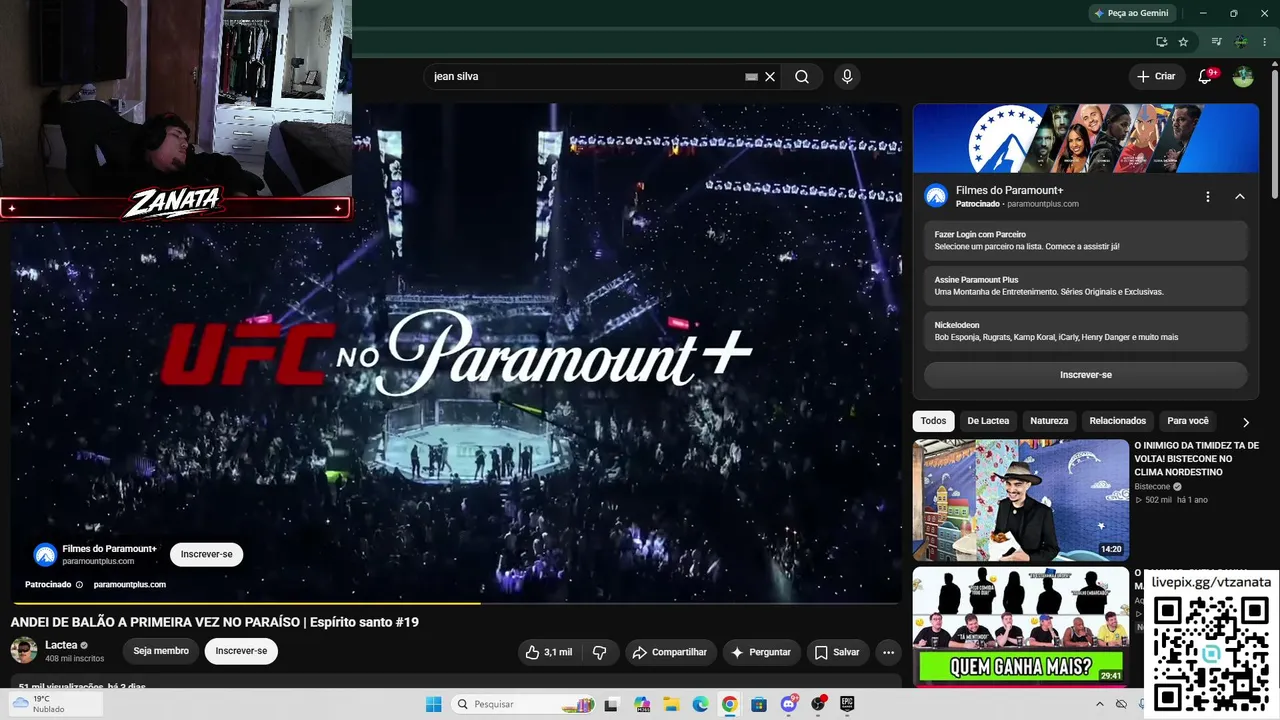Clear the 'jean silva' search text
1280x720 pixels.
point(770,76)
